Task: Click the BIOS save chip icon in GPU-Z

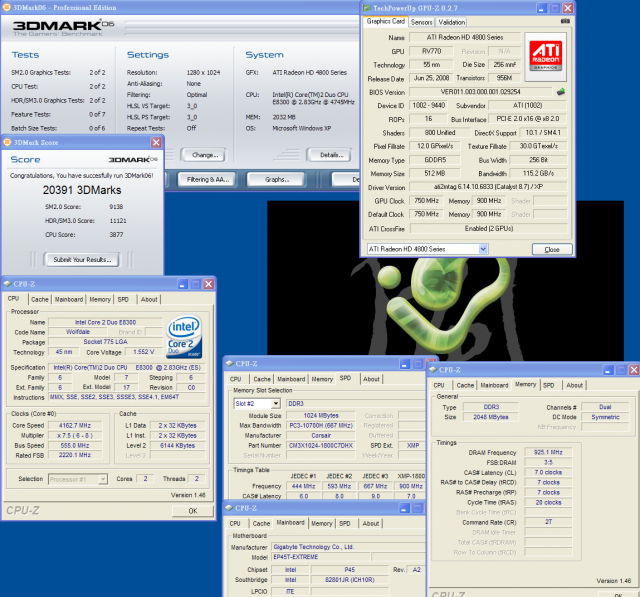Action: [561, 92]
